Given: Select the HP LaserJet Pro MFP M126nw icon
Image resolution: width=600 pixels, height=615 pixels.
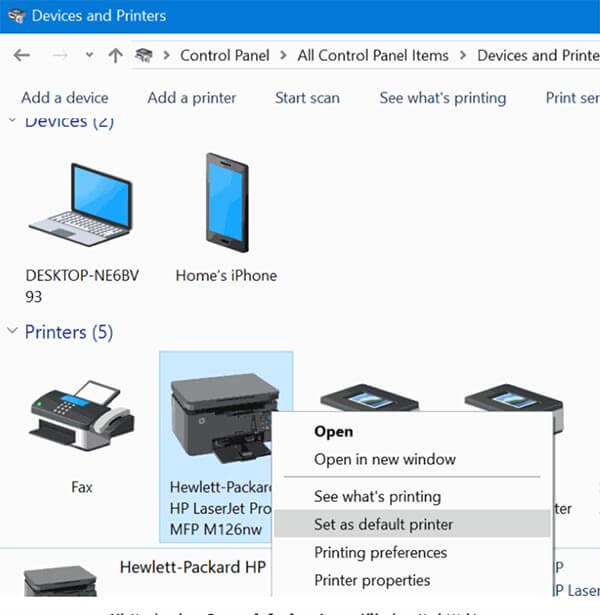Looking at the screenshot, I should pos(221,418).
